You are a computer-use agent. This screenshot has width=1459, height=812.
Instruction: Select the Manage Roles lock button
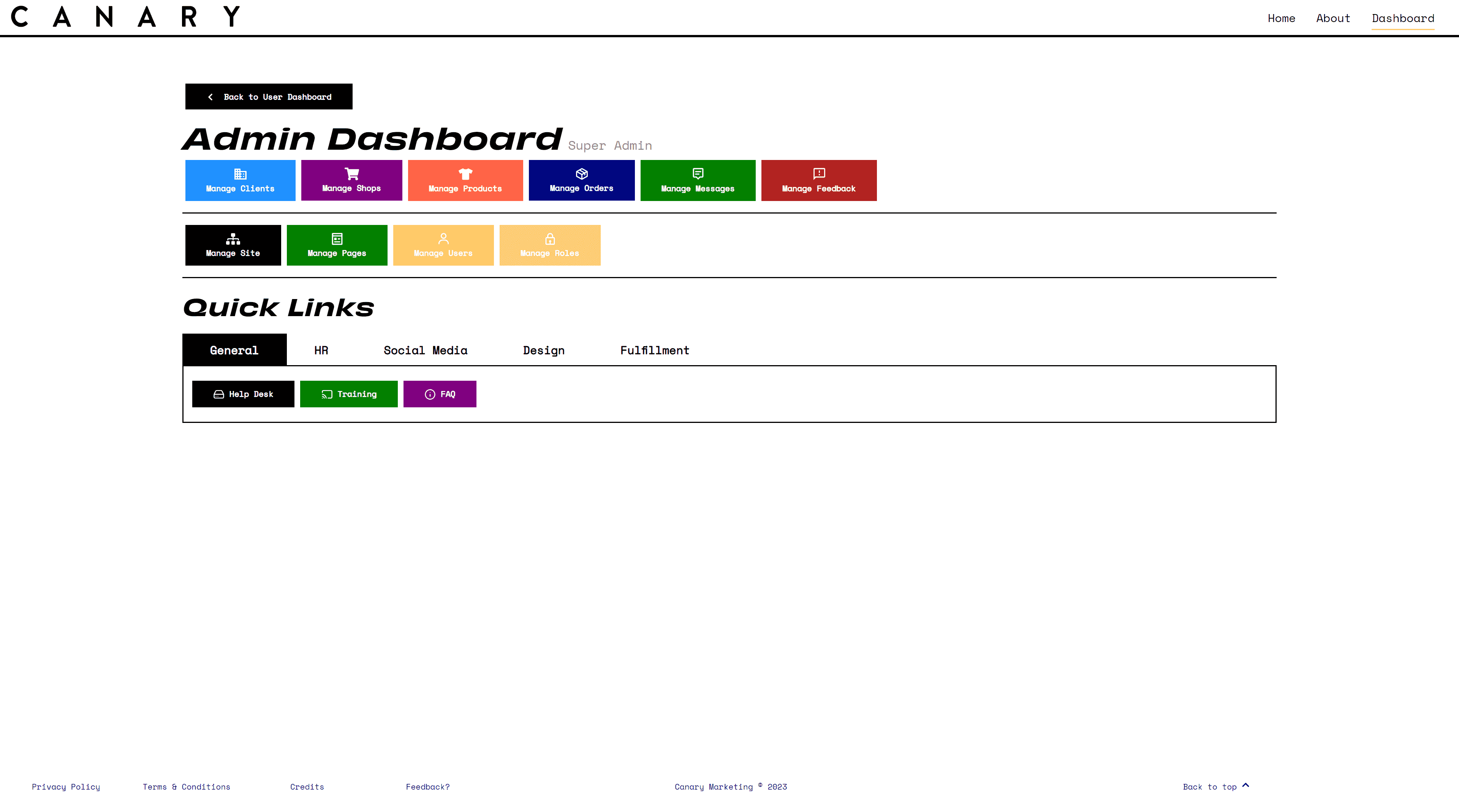pyautogui.click(x=549, y=244)
